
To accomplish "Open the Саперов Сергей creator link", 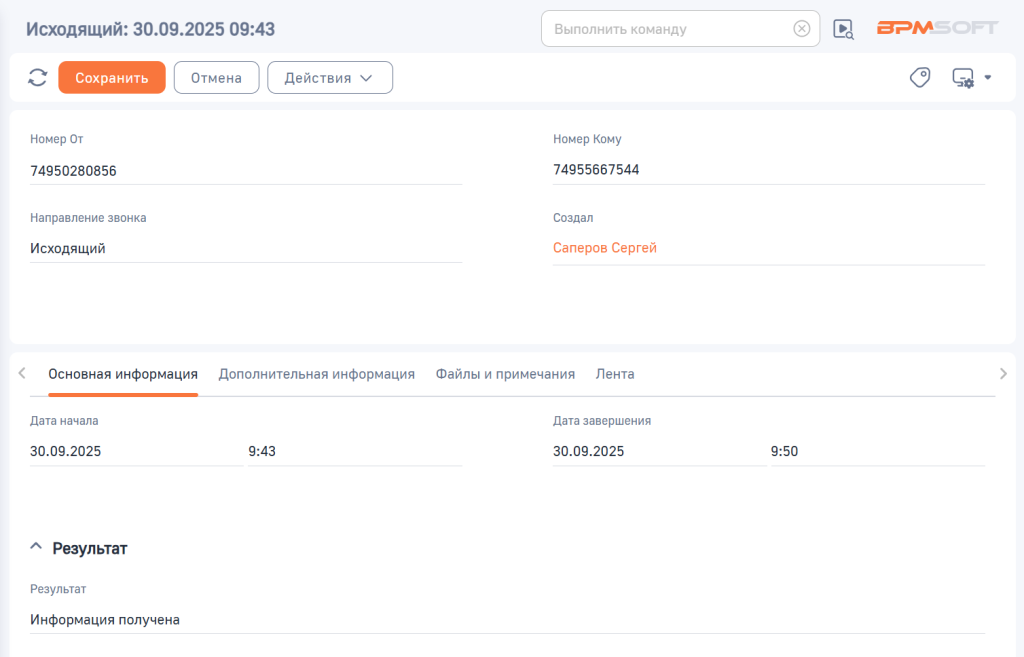I will pyautogui.click(x=605, y=248).
